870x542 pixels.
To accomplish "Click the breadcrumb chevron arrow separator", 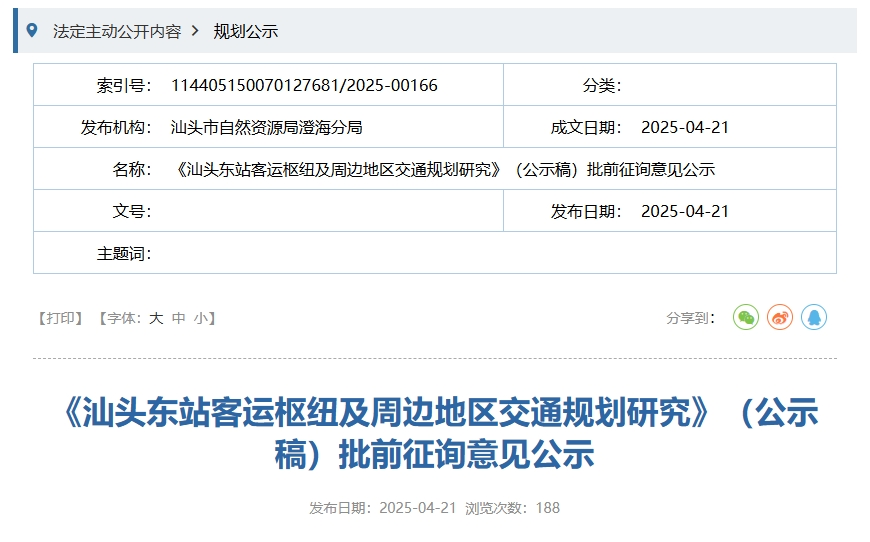I will (x=195, y=31).
